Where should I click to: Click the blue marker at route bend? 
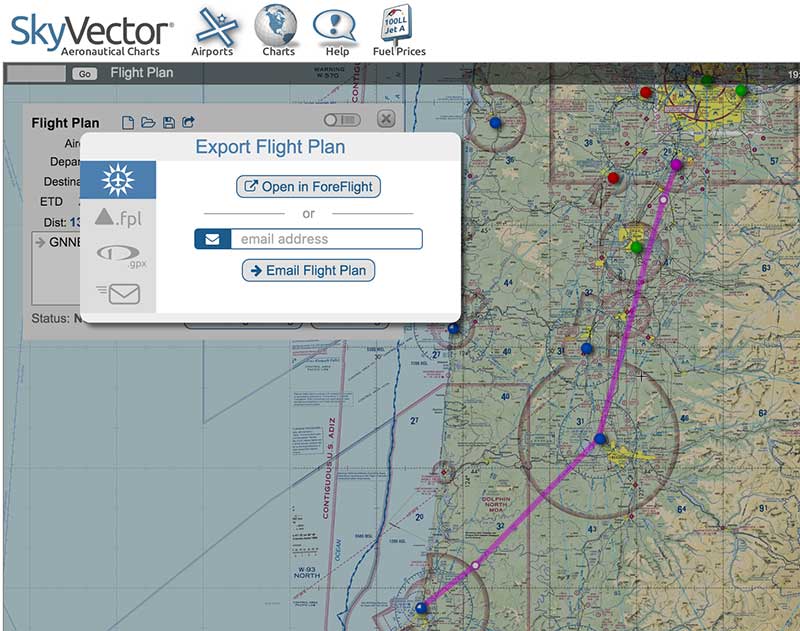click(601, 439)
